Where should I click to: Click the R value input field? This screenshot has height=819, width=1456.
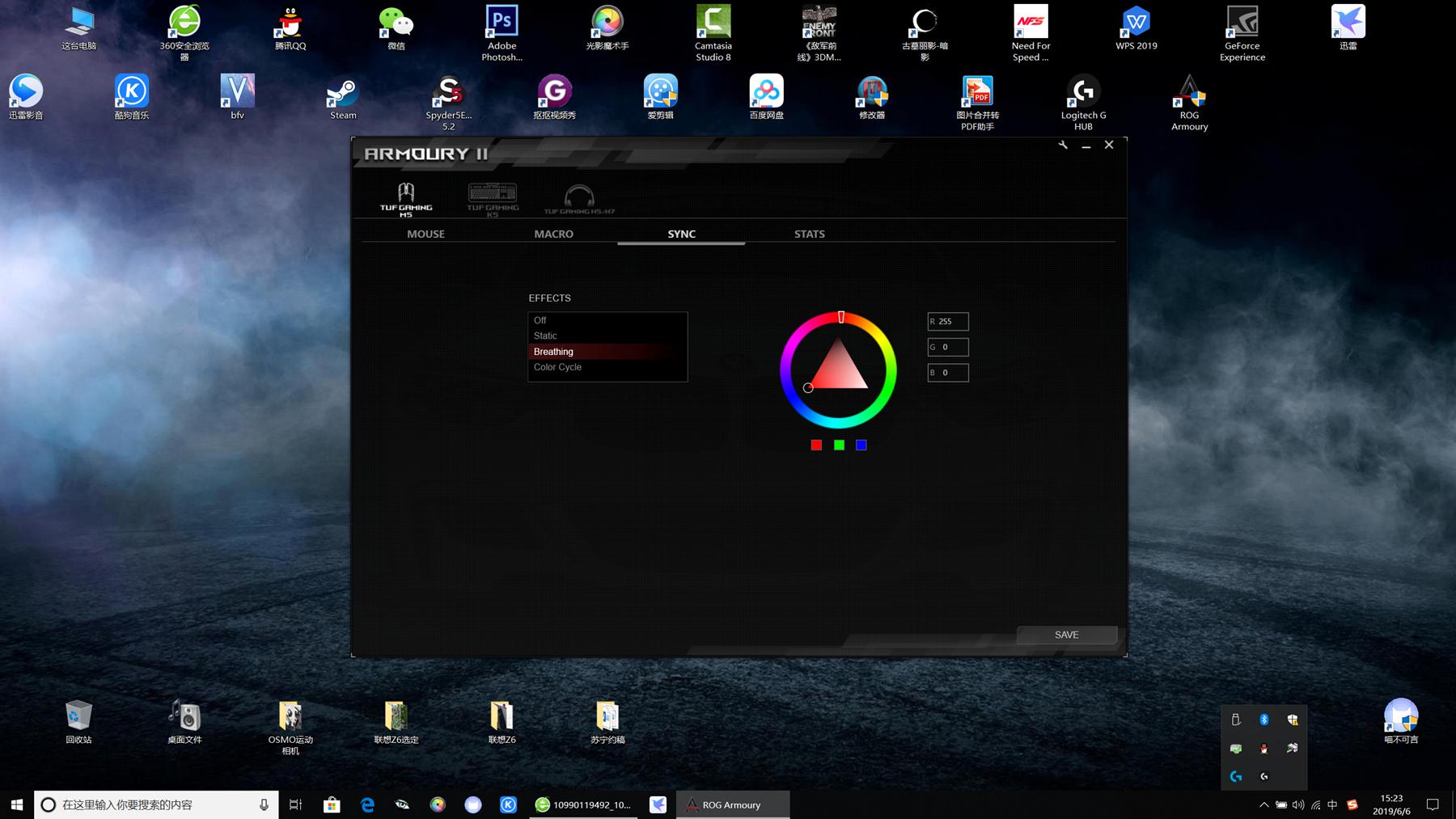[948, 321]
